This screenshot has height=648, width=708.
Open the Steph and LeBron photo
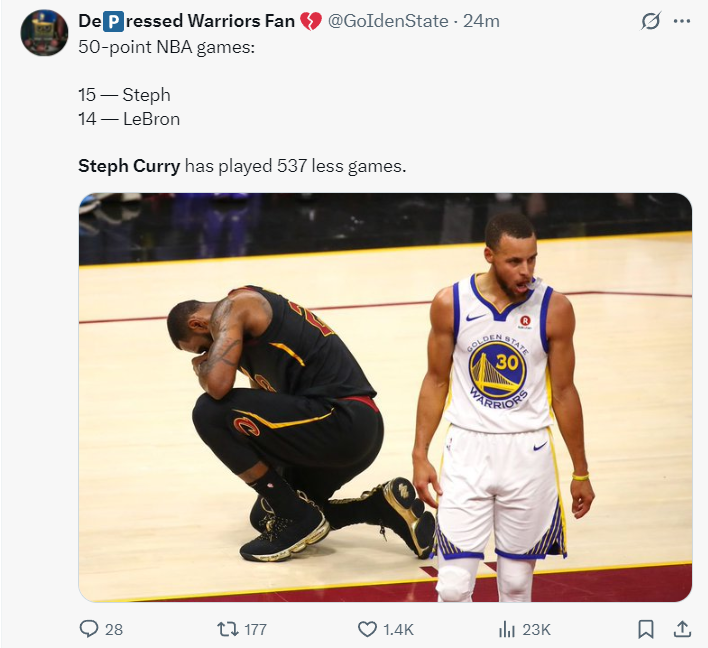coord(385,397)
